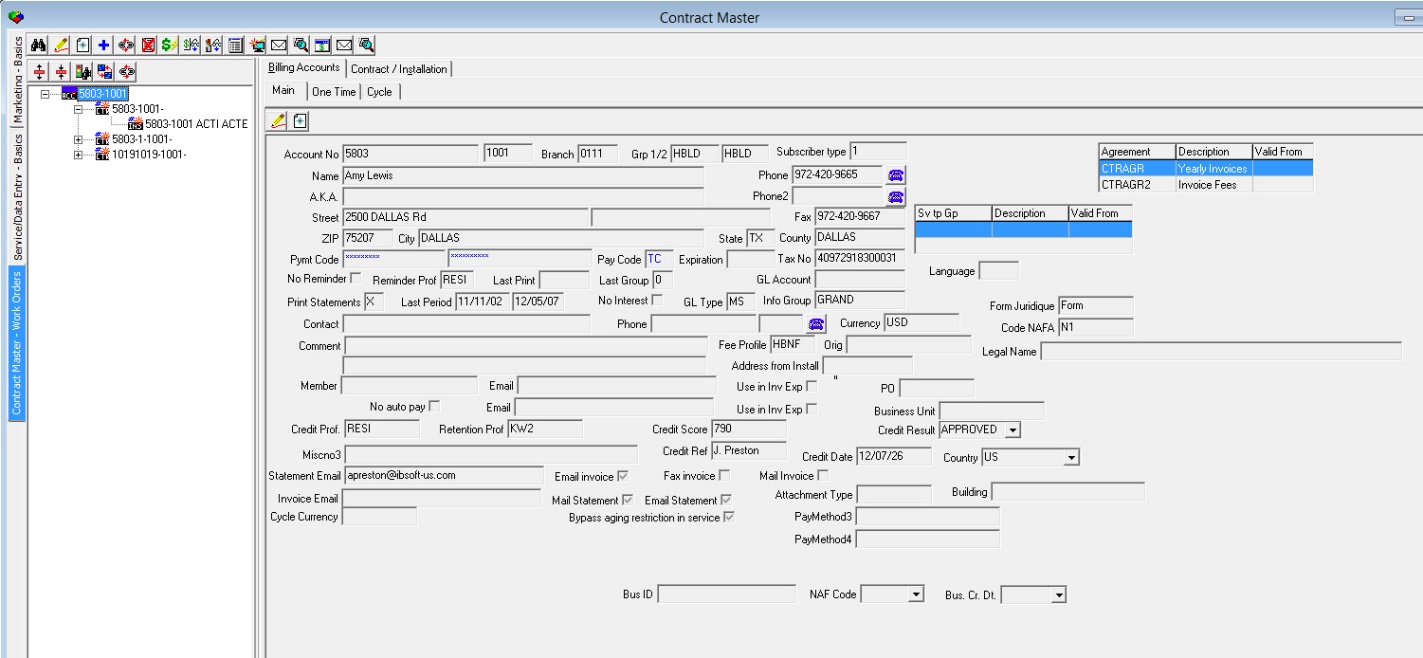Viewport: 1423px width, 658px height.
Task: Select the CTRAGR Yearly Invoices row
Action: [x=1206, y=169]
